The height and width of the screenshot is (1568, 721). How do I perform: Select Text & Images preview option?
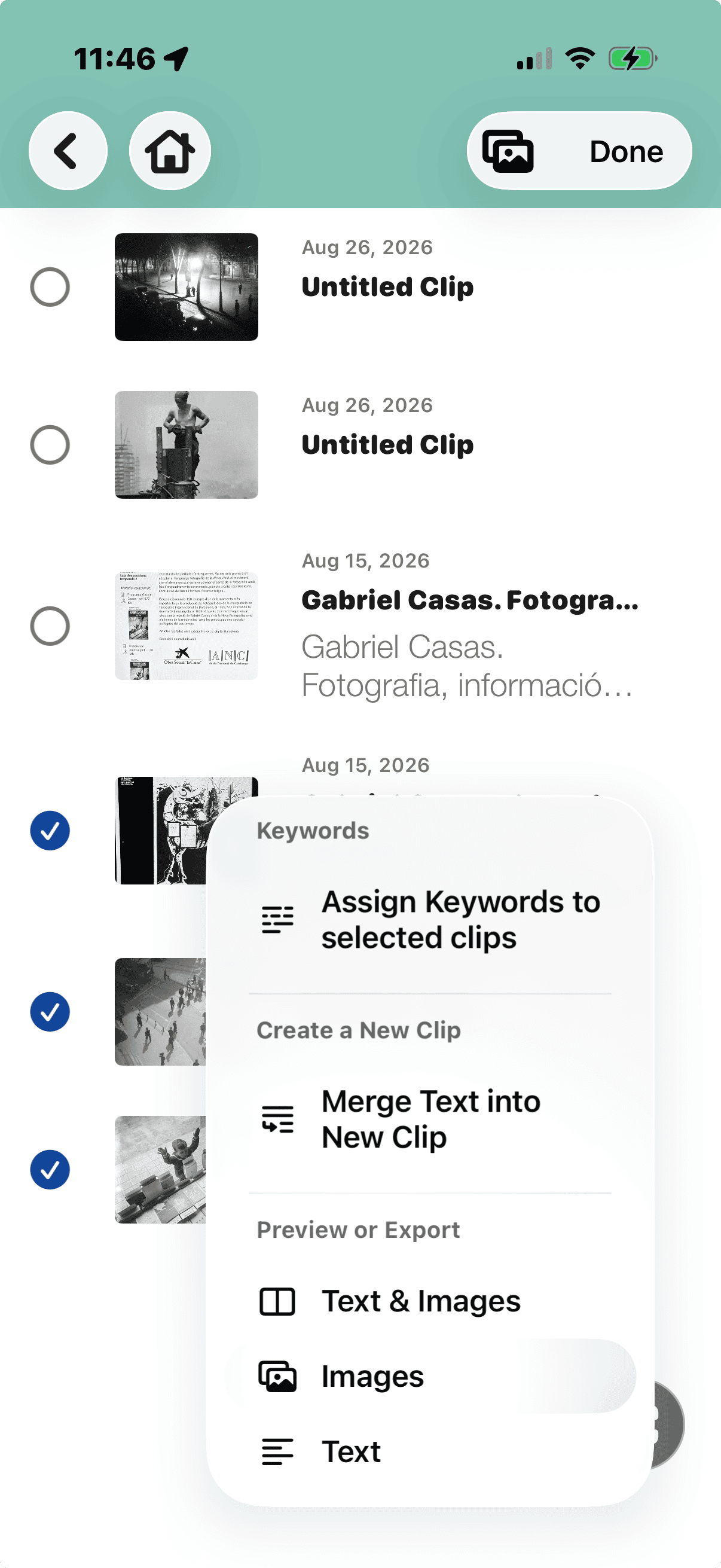click(x=430, y=1302)
